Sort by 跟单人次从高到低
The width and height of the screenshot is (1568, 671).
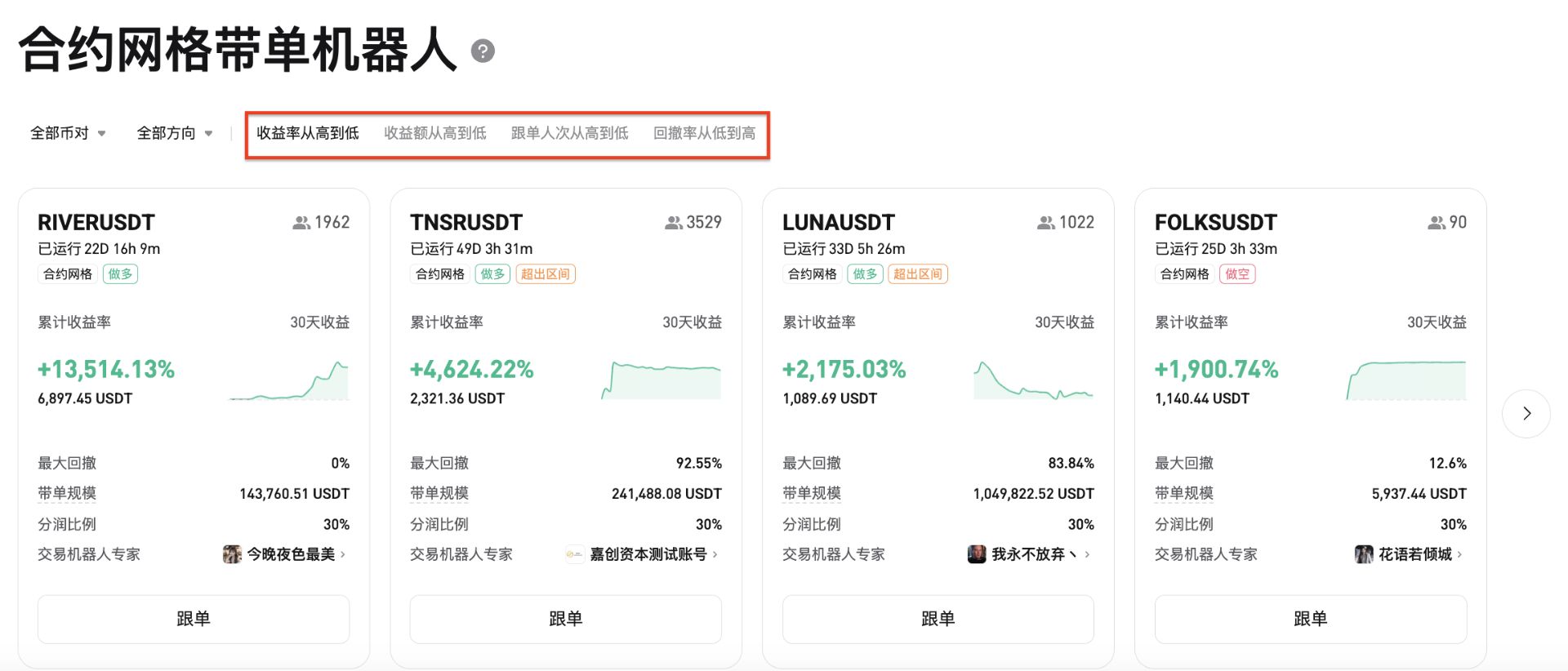(570, 133)
